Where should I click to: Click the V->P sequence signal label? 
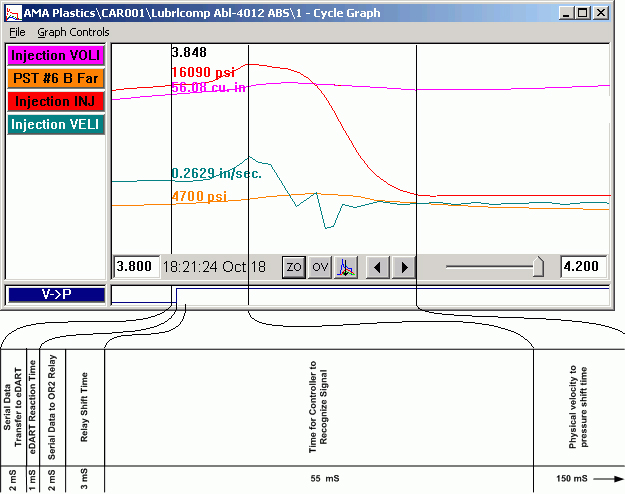click(x=56, y=295)
